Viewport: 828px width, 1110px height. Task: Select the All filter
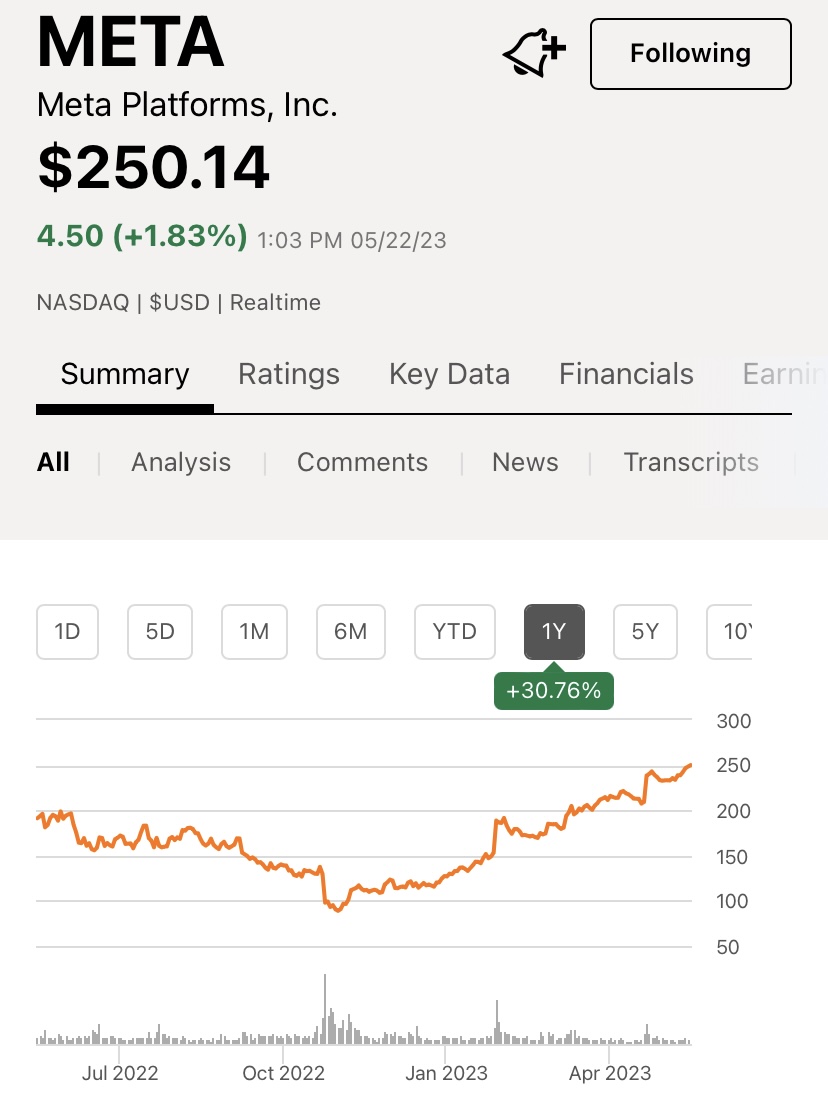click(x=53, y=462)
